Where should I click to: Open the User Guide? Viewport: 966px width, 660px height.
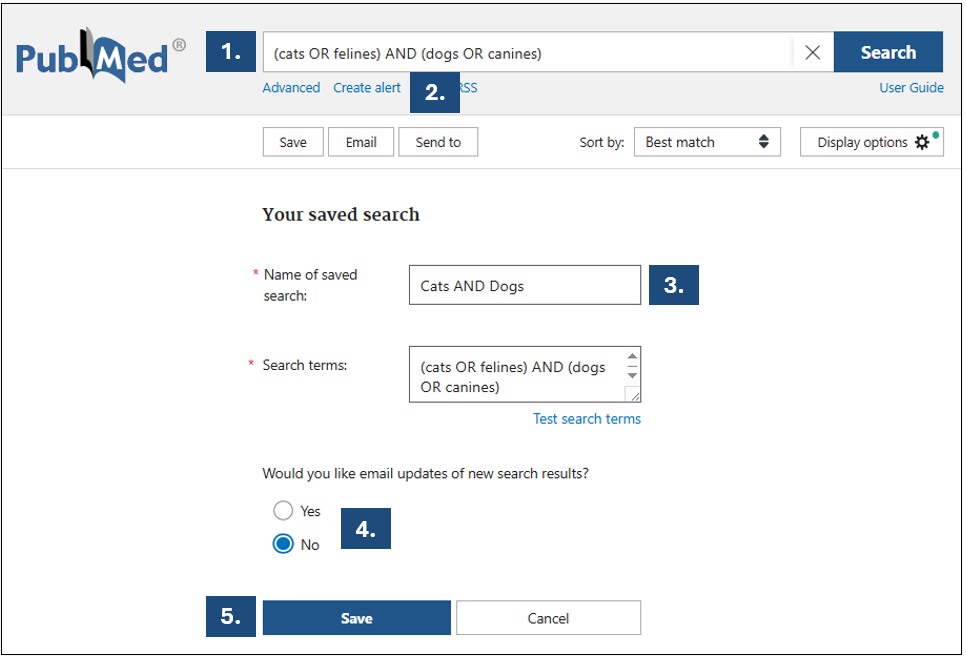911,88
